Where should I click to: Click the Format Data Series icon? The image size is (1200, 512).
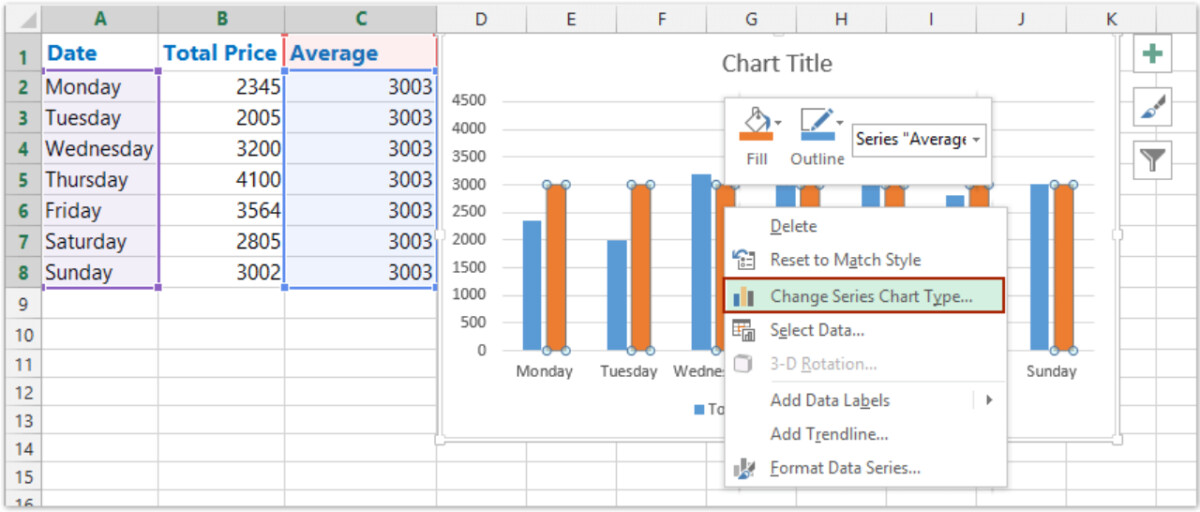coord(743,468)
